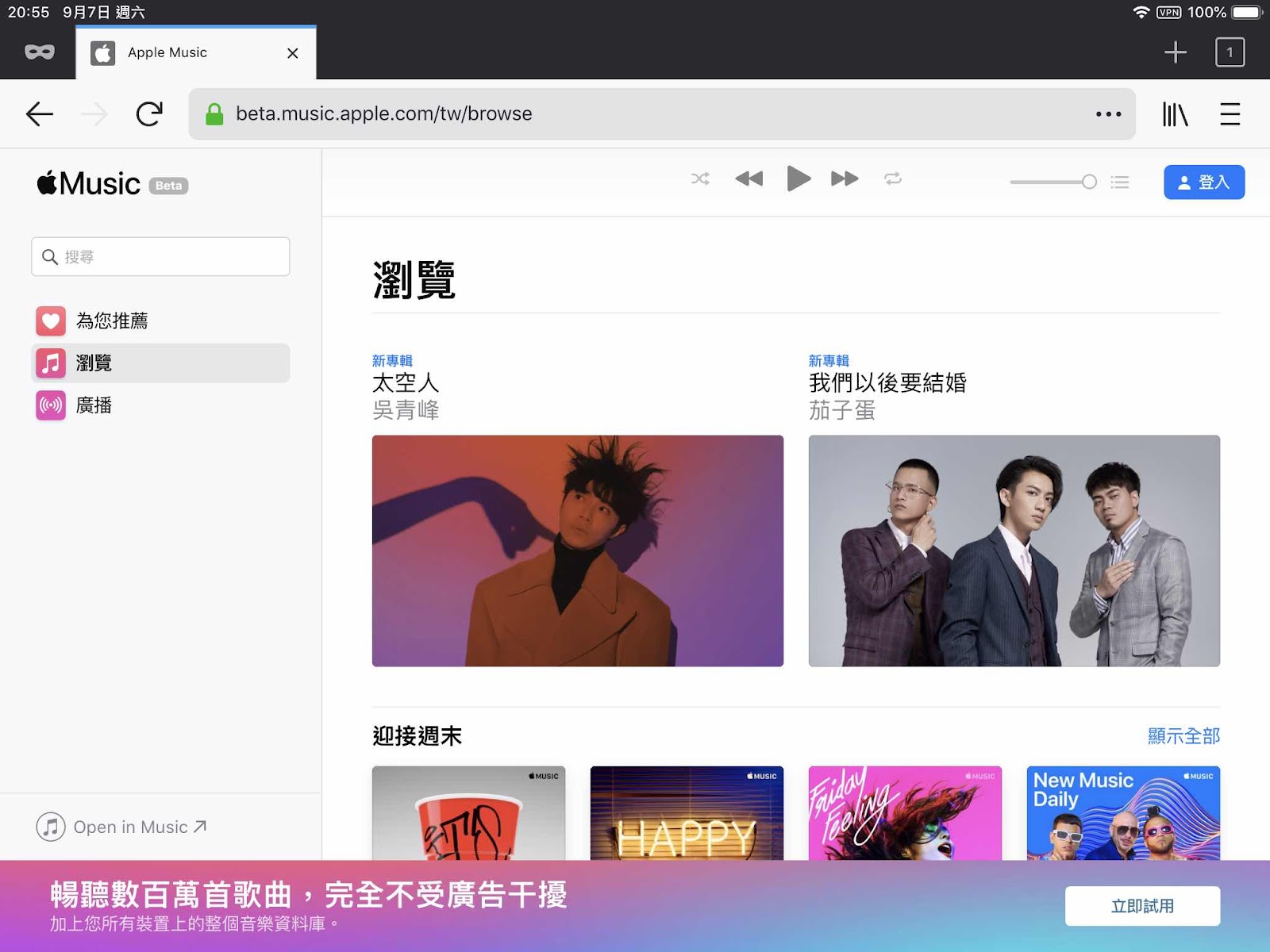This screenshot has height=952, width=1270.
Task: Click Open in Music link
Action: point(121,827)
